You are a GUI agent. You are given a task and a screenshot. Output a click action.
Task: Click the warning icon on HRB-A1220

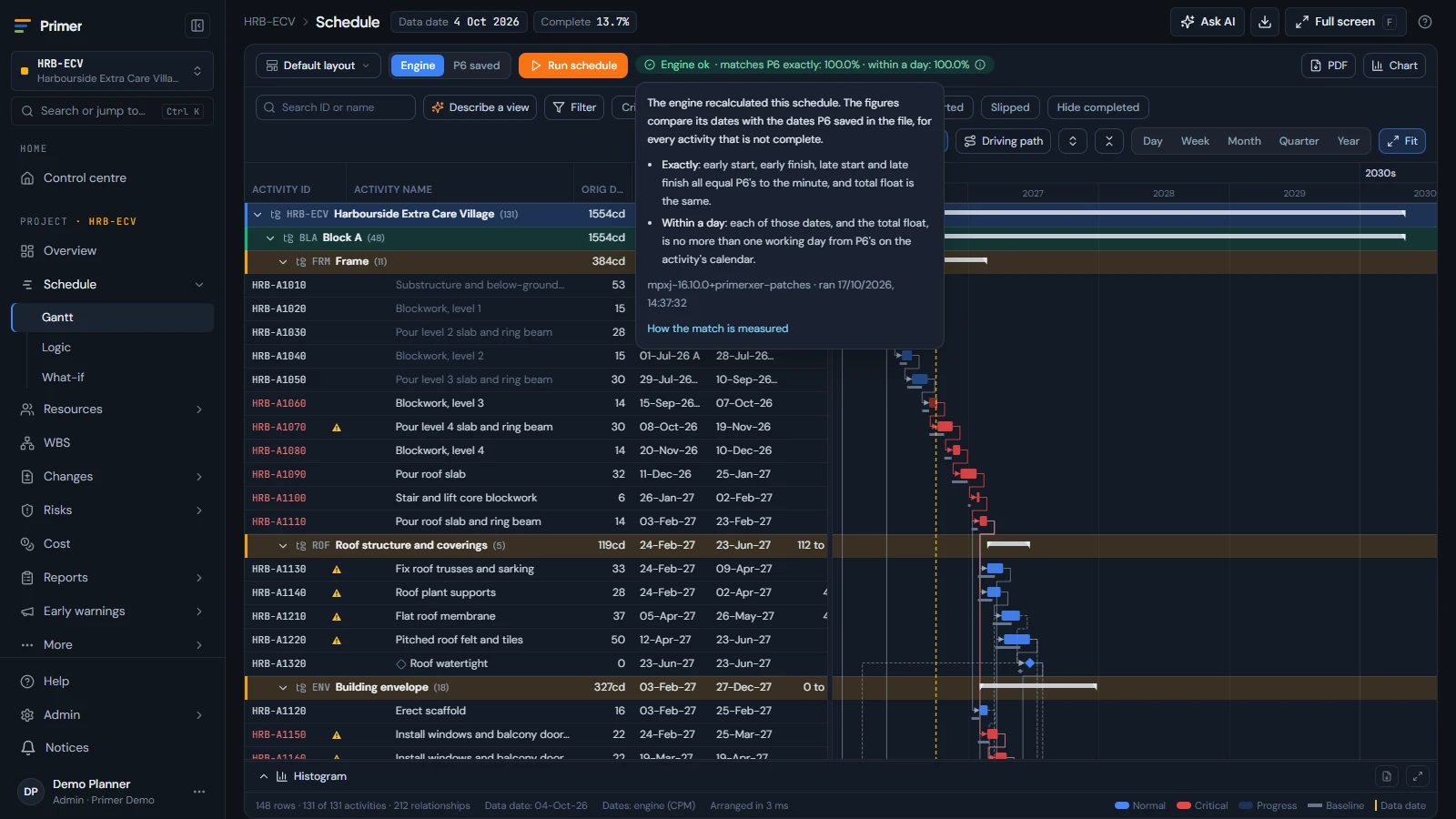click(x=337, y=640)
